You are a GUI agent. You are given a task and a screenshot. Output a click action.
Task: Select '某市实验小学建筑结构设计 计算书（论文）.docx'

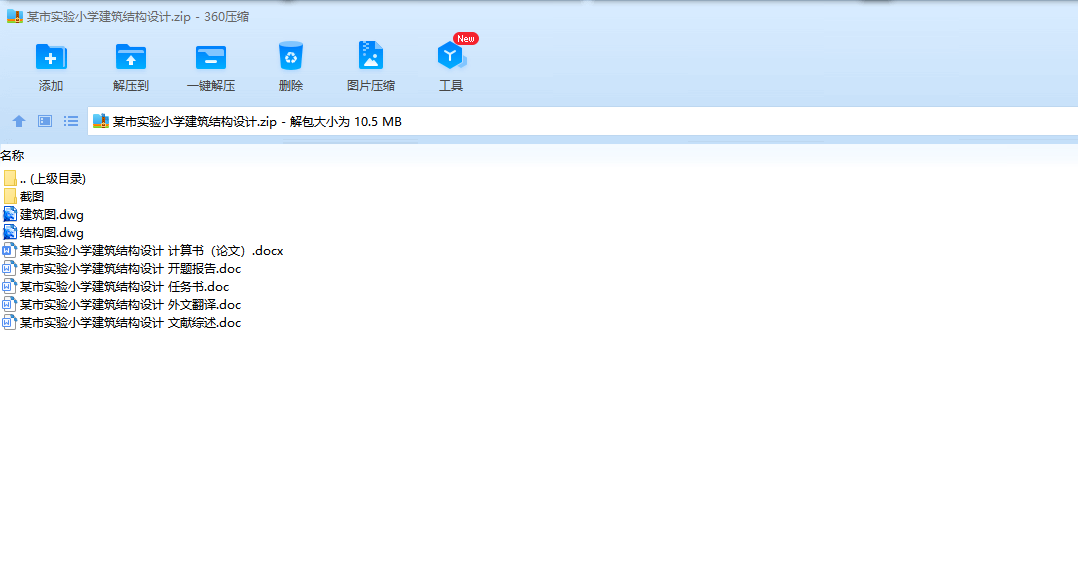tap(151, 251)
